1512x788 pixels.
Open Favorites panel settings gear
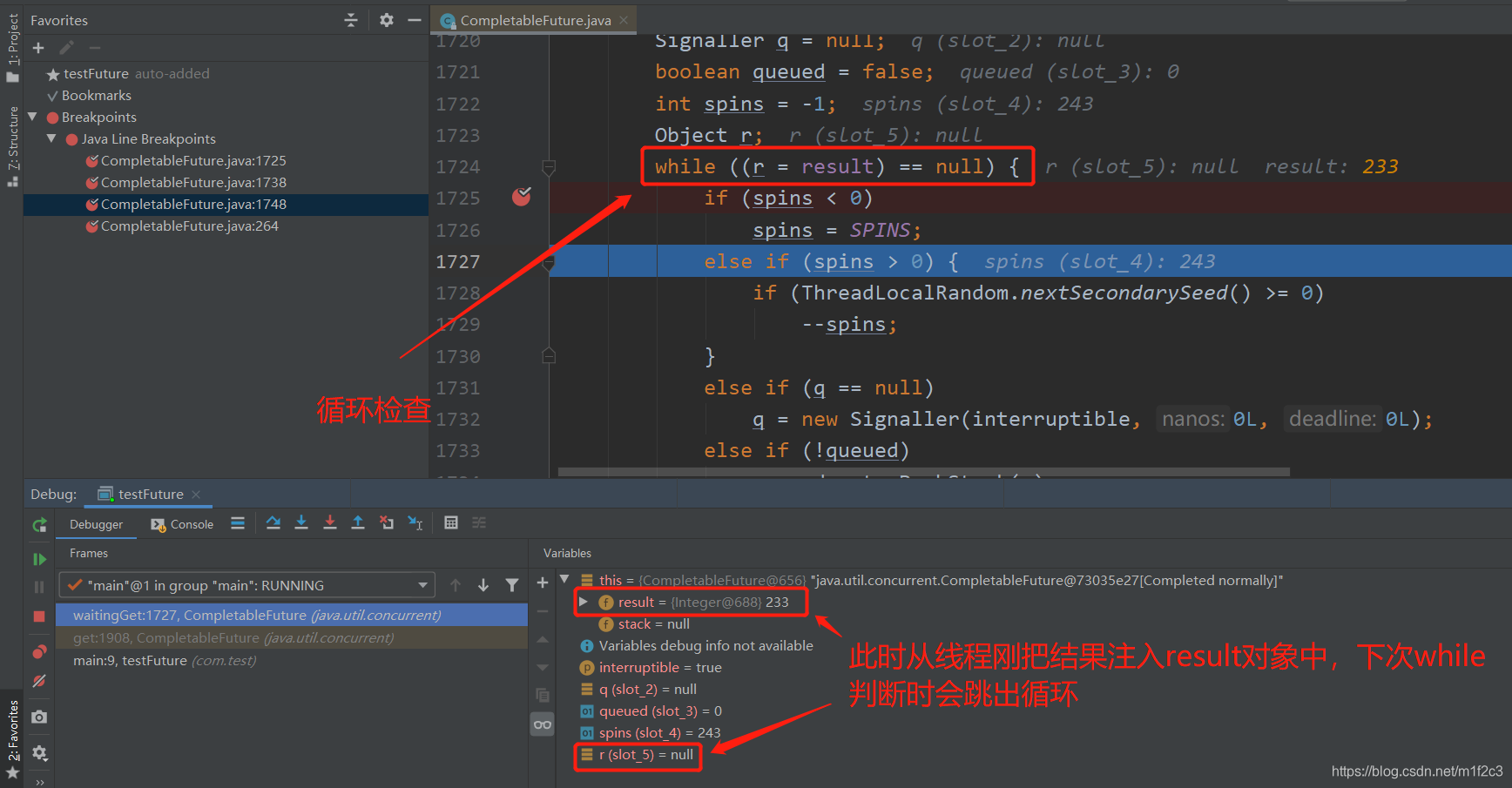click(x=387, y=20)
